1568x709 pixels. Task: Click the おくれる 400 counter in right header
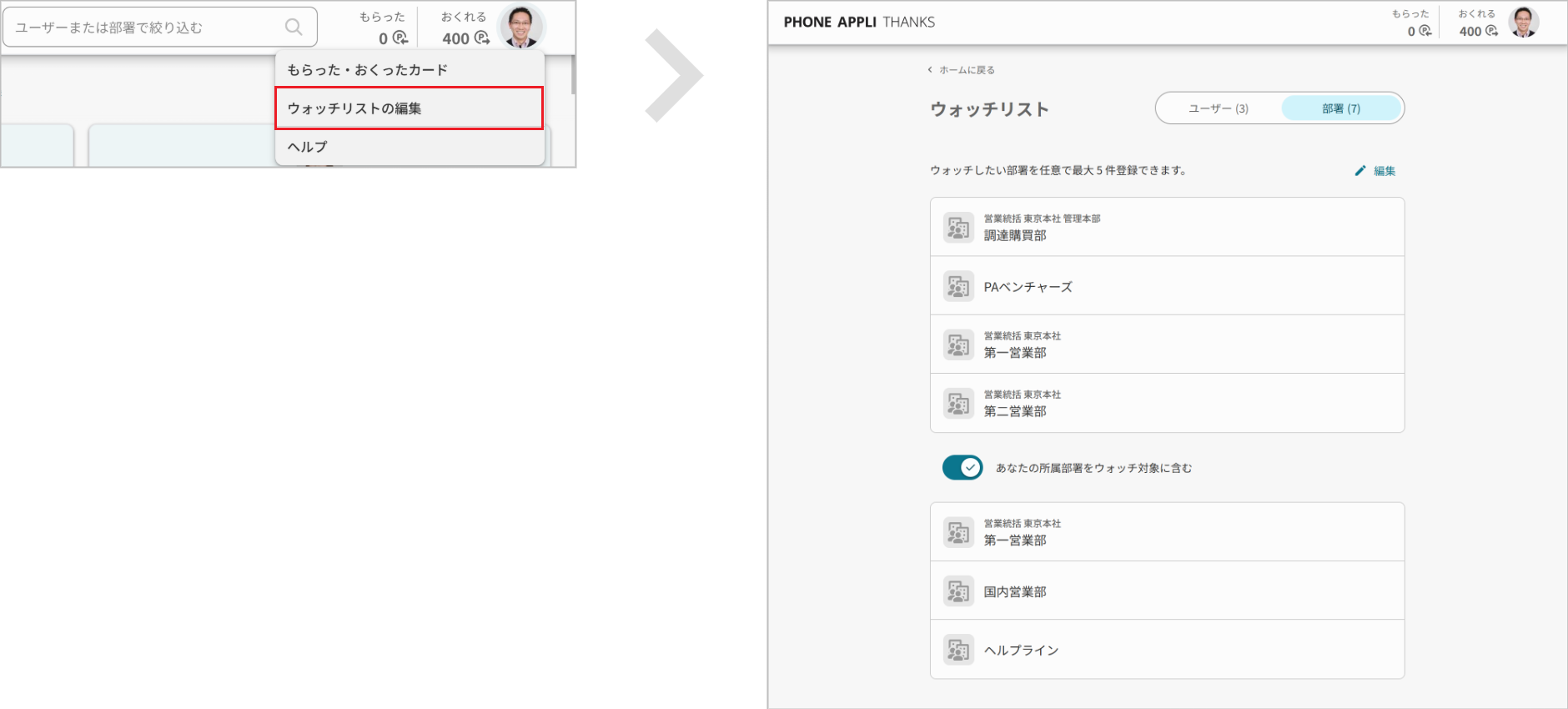point(1477,23)
